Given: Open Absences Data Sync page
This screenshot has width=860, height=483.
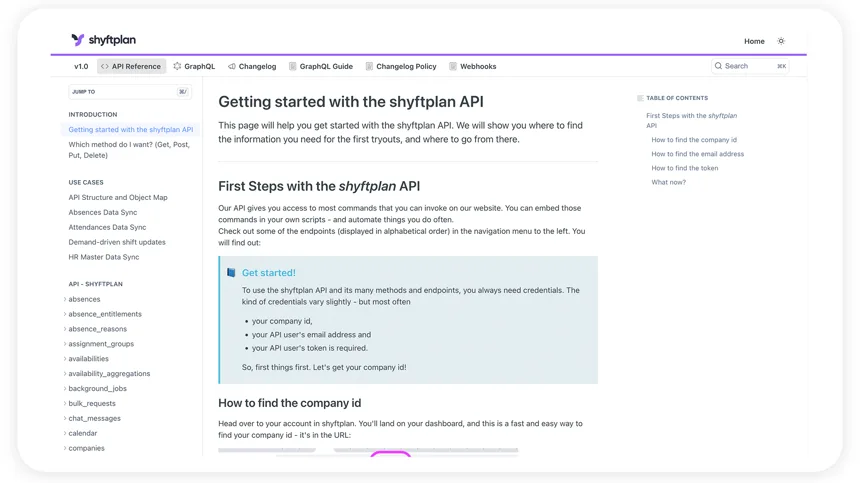Looking at the screenshot, I should tap(103, 212).
